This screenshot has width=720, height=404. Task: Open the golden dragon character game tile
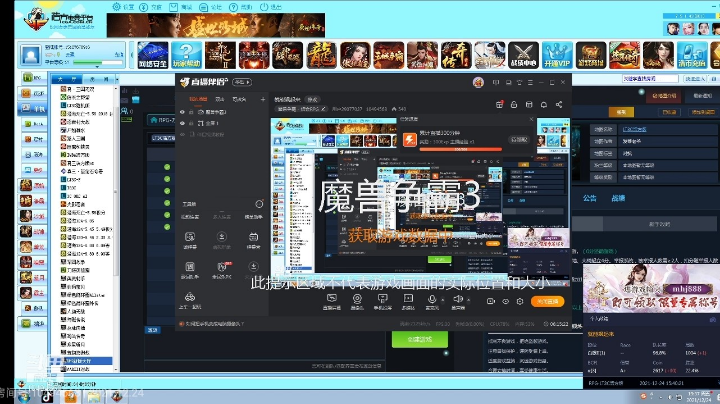[321, 55]
